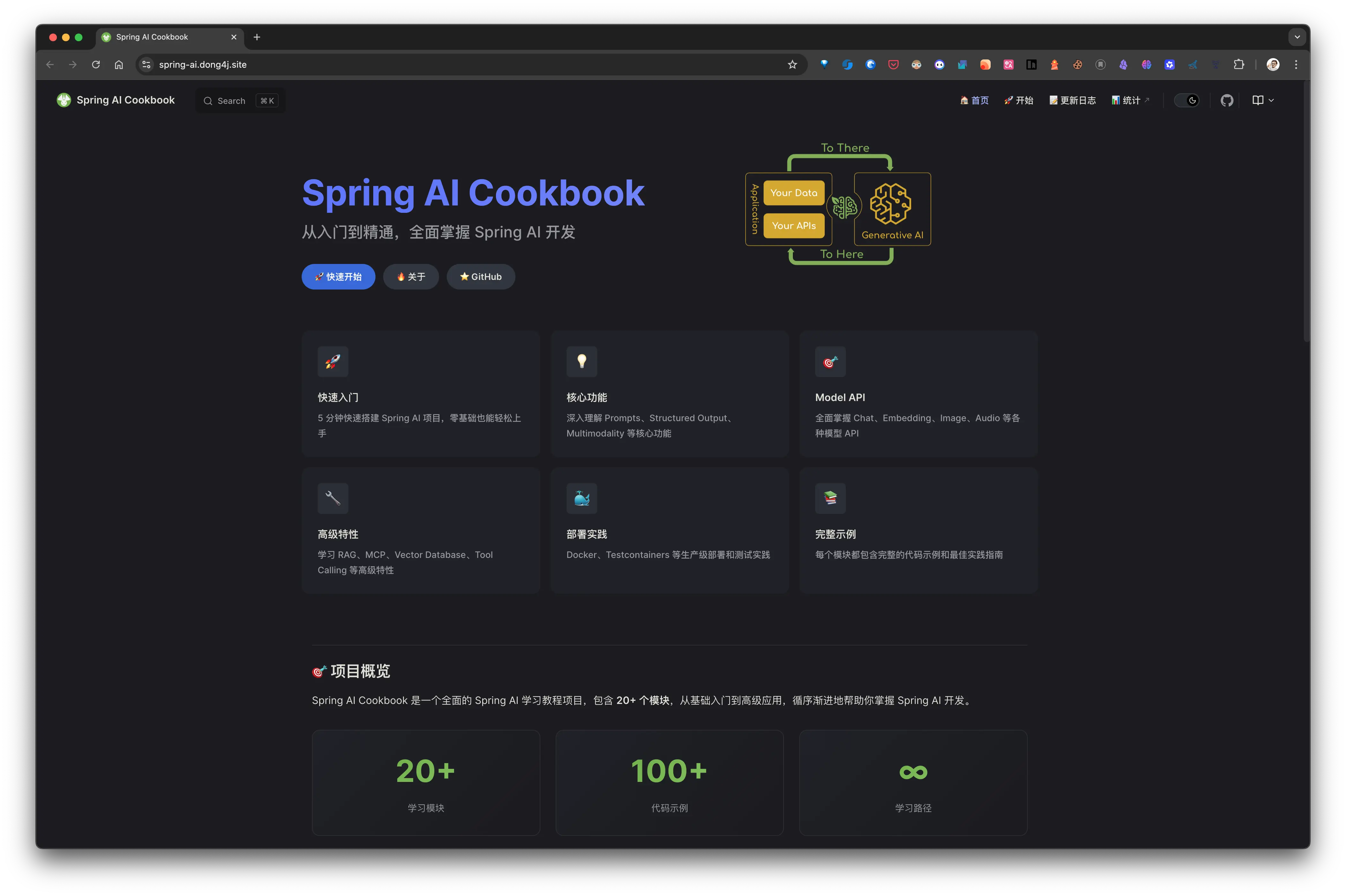Select 更新日志 navigation item
The width and height of the screenshot is (1346, 896).
tap(1072, 101)
